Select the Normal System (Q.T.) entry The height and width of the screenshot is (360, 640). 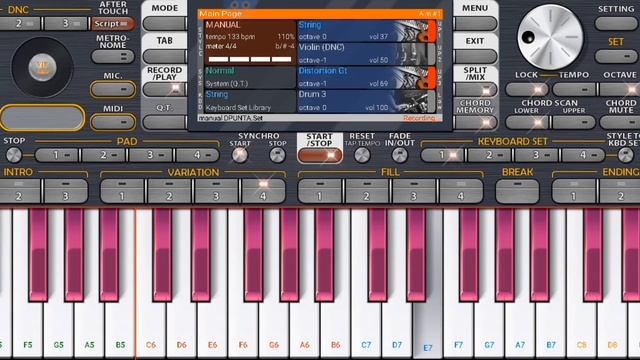pos(250,78)
